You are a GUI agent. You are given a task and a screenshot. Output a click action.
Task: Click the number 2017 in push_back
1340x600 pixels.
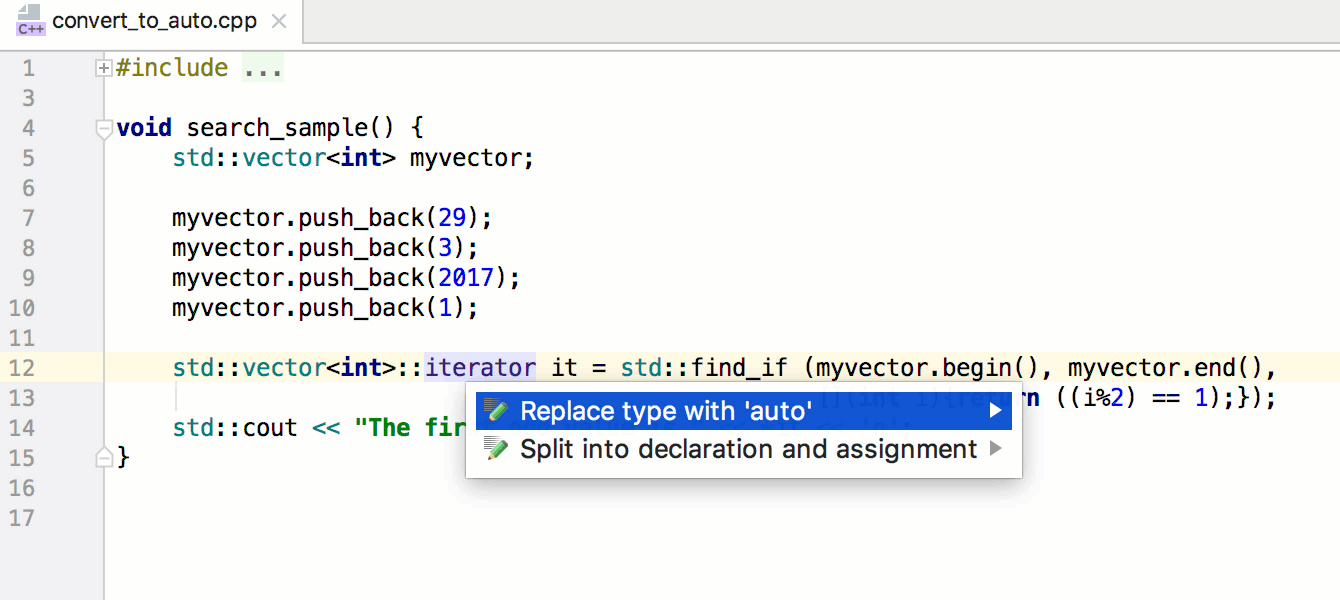467,278
